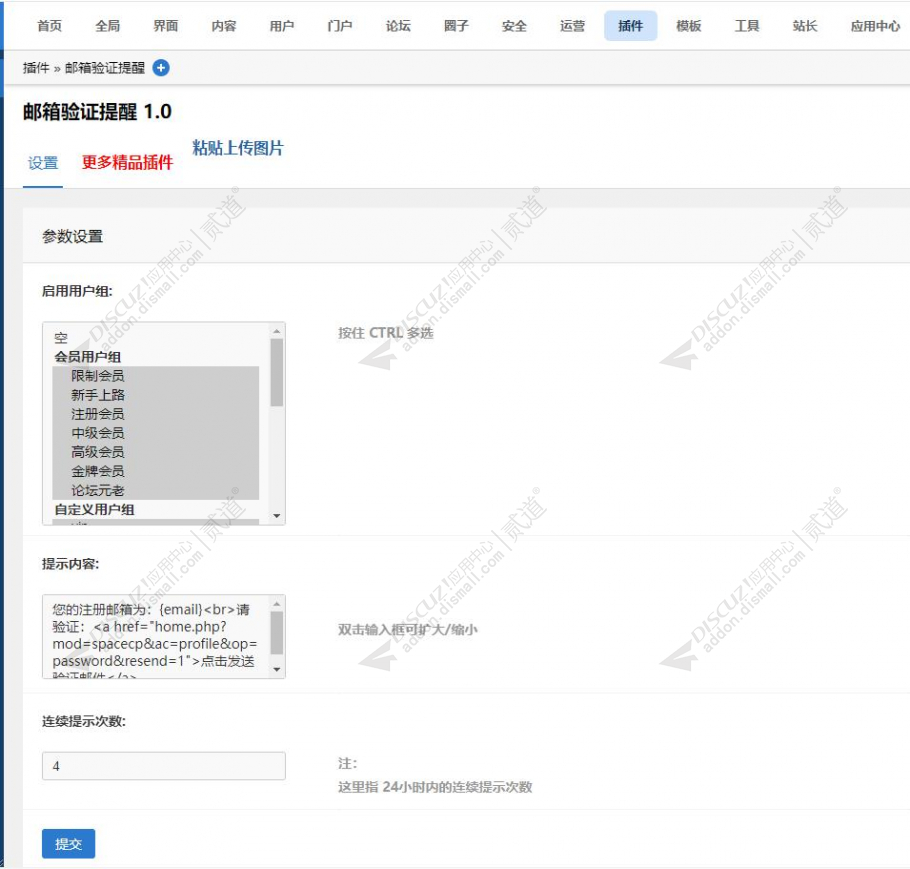Click the 提交 submit button
The width and height of the screenshot is (910, 869).
(68, 843)
